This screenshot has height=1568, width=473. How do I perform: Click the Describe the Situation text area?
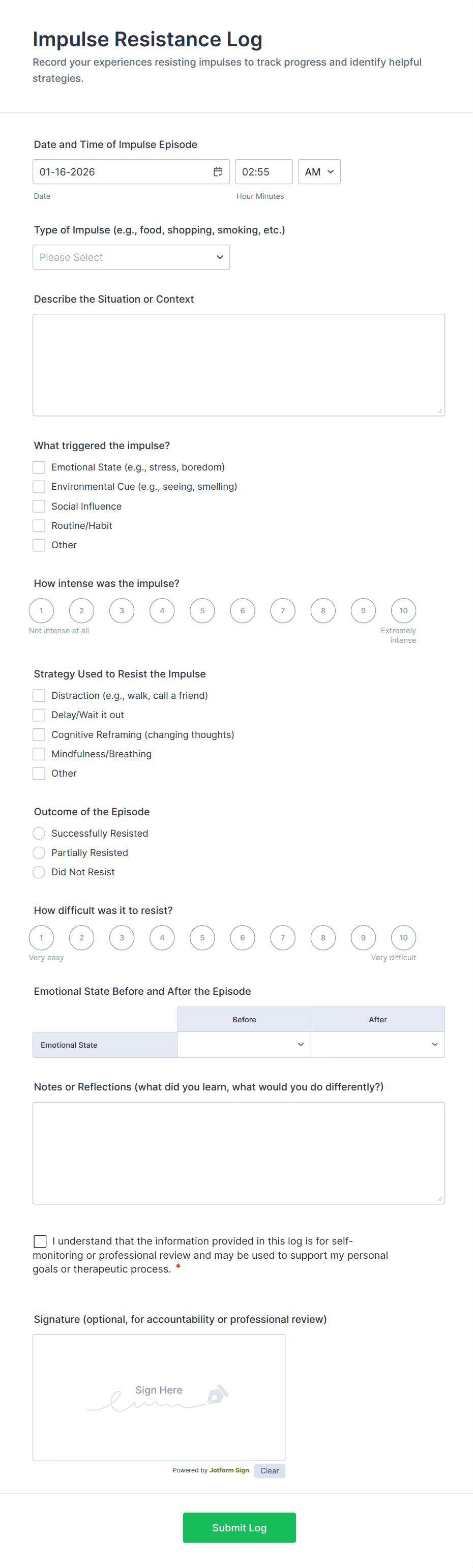click(x=239, y=365)
